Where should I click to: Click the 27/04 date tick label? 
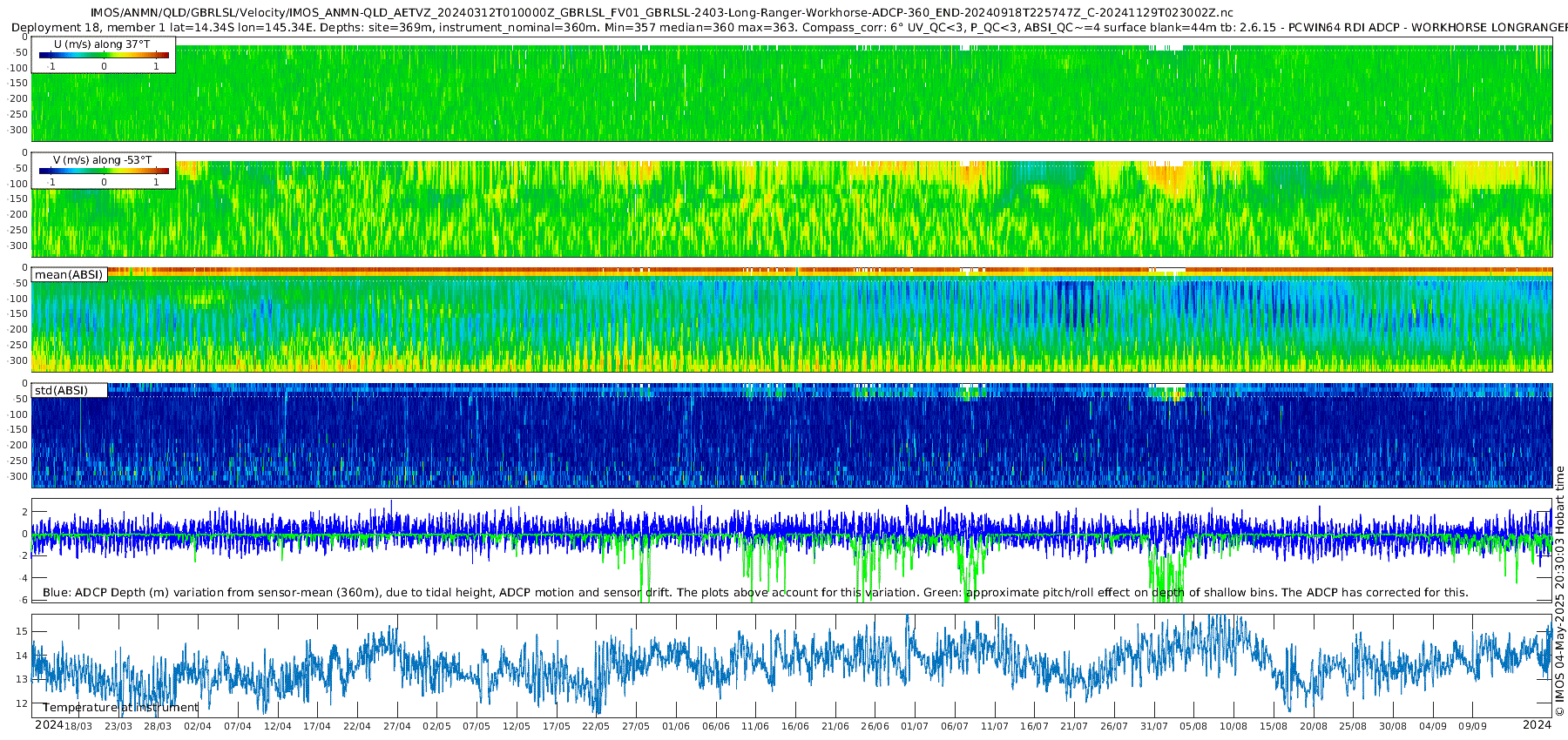(397, 726)
